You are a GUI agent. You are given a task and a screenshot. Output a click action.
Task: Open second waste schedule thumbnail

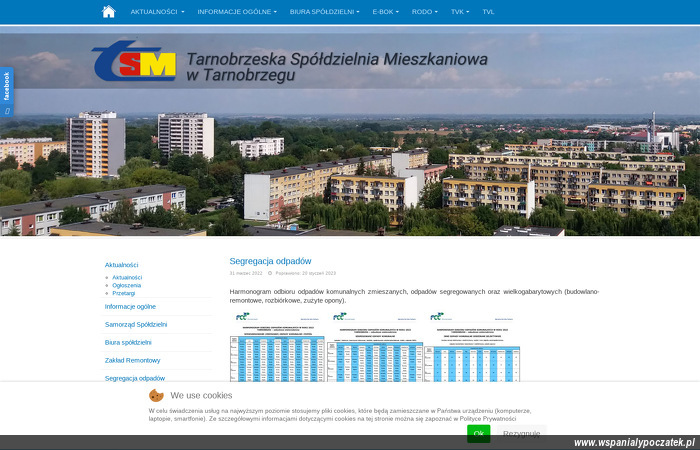tap(375, 347)
